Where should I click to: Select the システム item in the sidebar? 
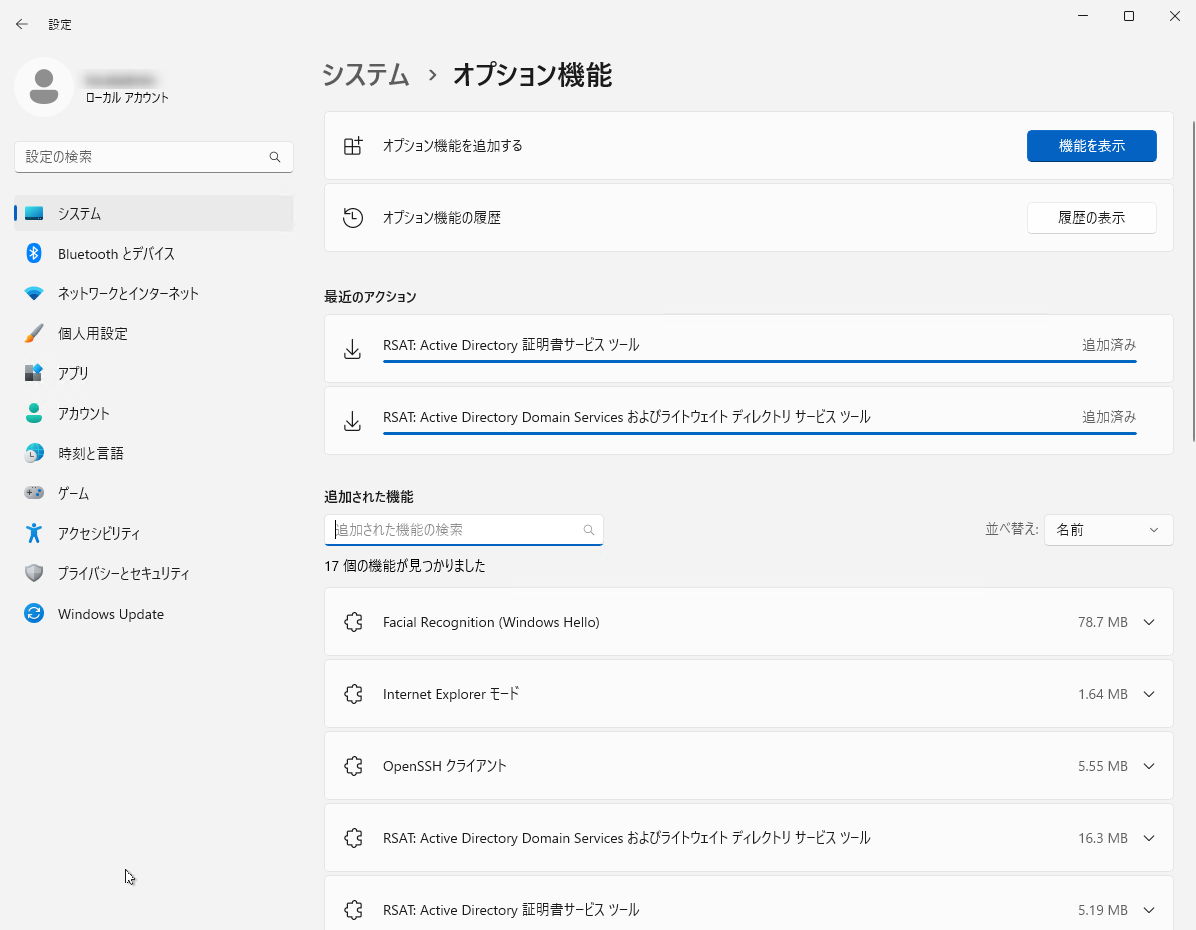pos(153,214)
